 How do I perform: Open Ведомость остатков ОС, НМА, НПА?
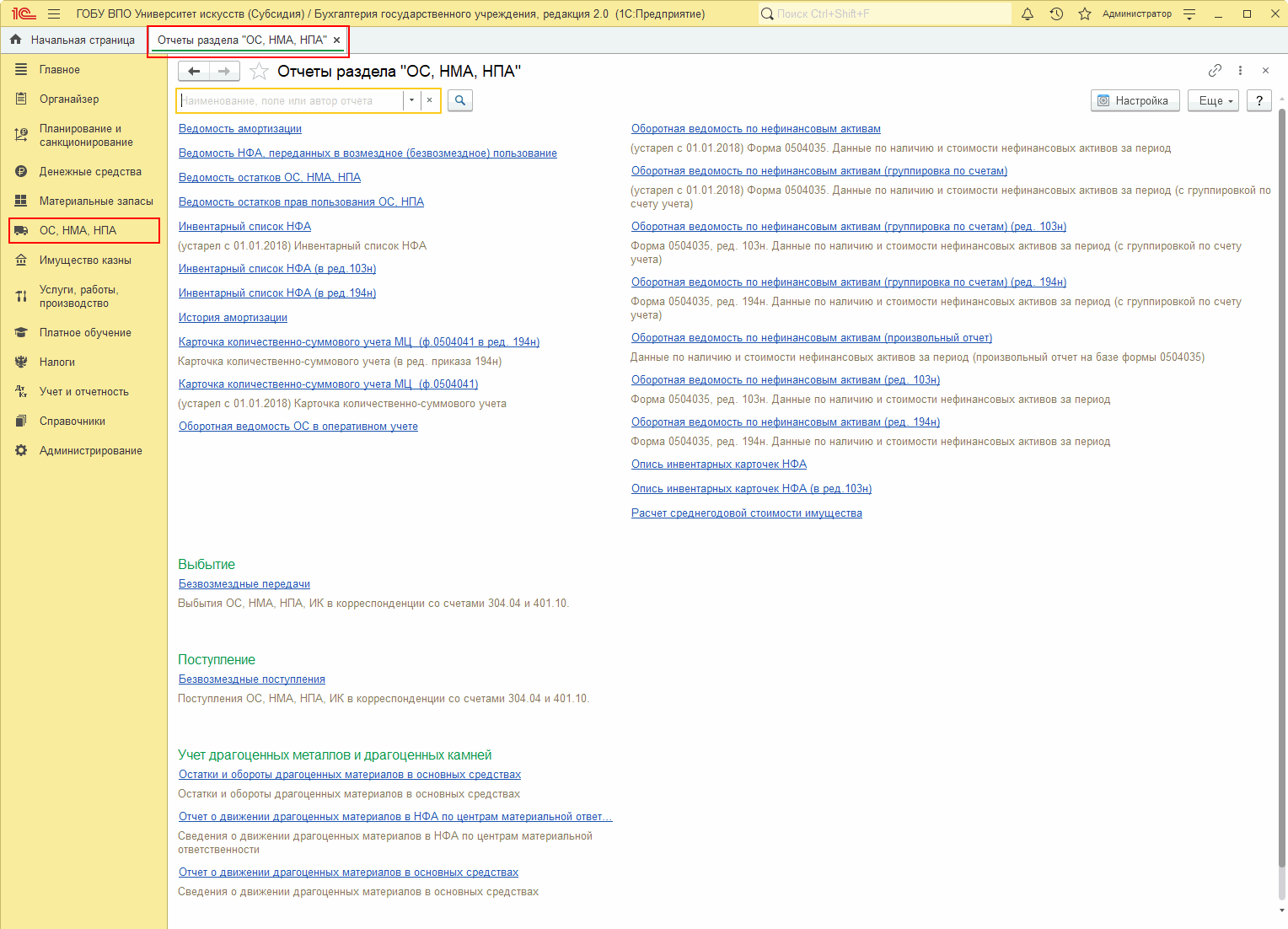point(270,177)
